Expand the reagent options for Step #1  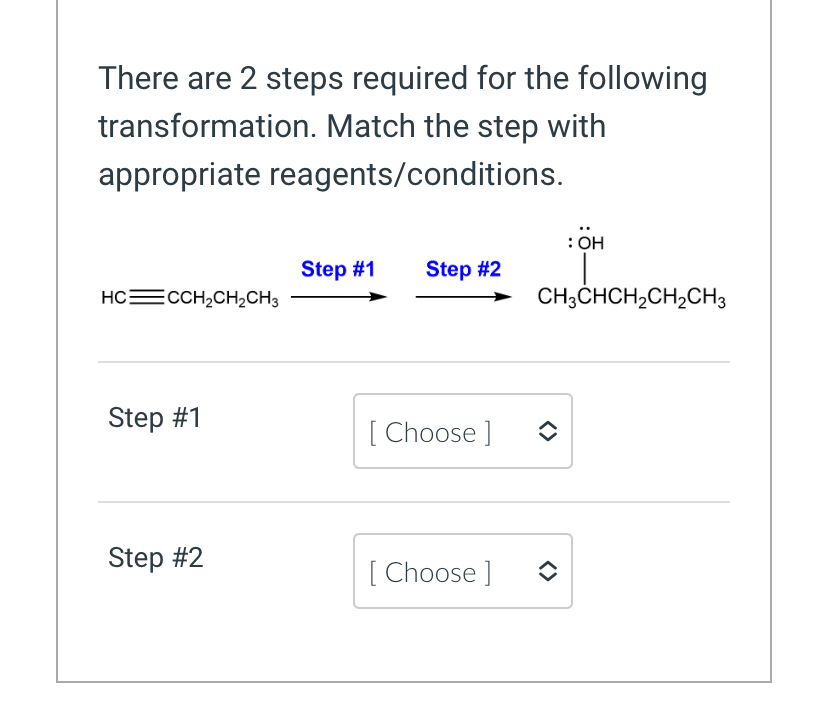pos(463,431)
